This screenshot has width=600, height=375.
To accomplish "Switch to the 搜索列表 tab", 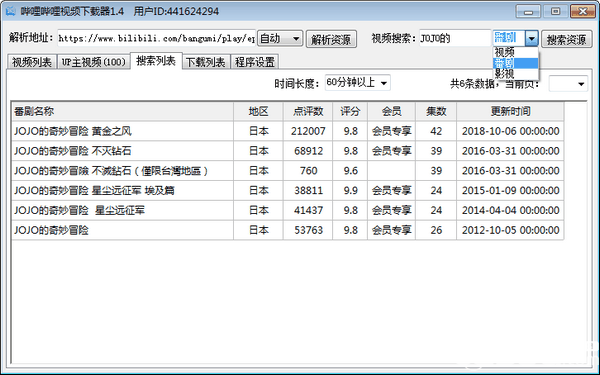I will click(156, 61).
